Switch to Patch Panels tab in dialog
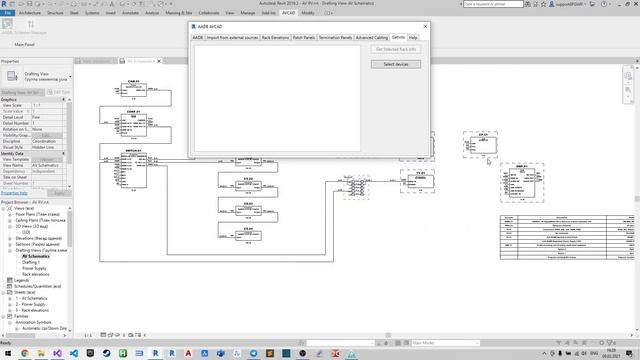 coord(304,38)
